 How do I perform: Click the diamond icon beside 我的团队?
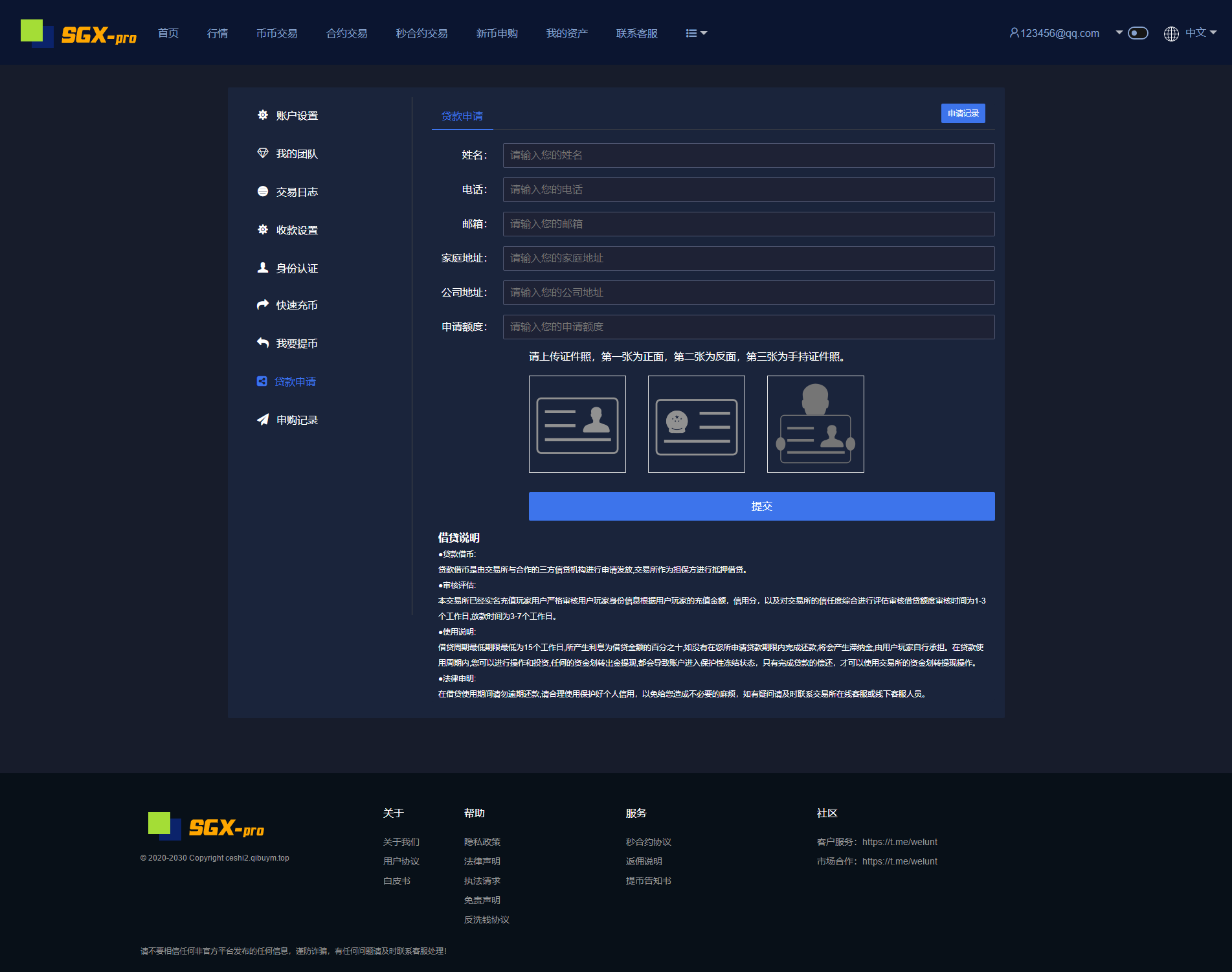tap(262, 153)
